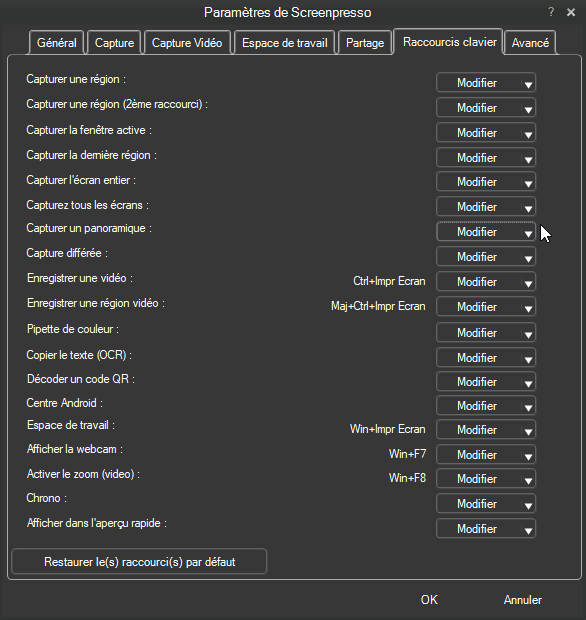Click the 'Capture différée :' label
The height and width of the screenshot is (620, 586).
click(x=67, y=253)
